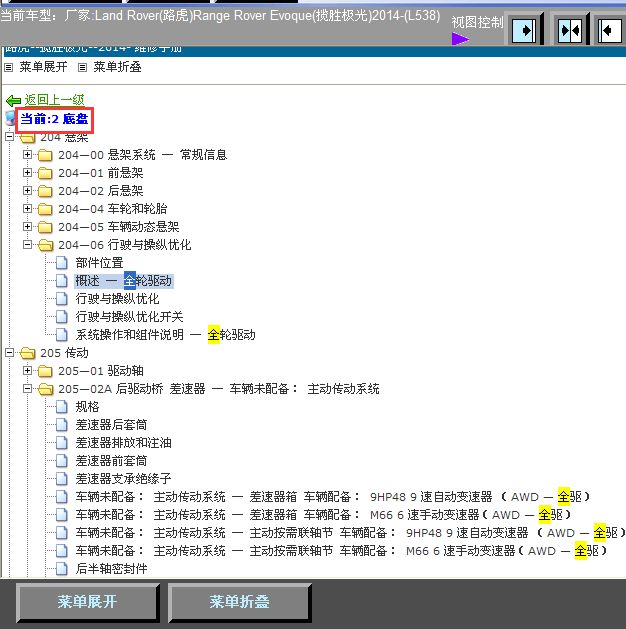Click document icon next to 概述 全轮驱动
Viewport: 626px width, 629px height.
(62, 281)
